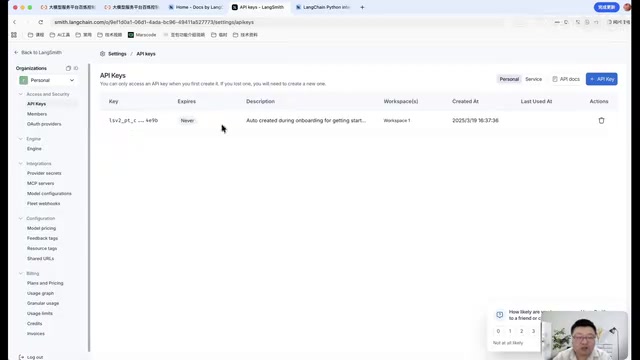Collapse the Engine section chevron
640x360 pixels.
click(x=21, y=139)
